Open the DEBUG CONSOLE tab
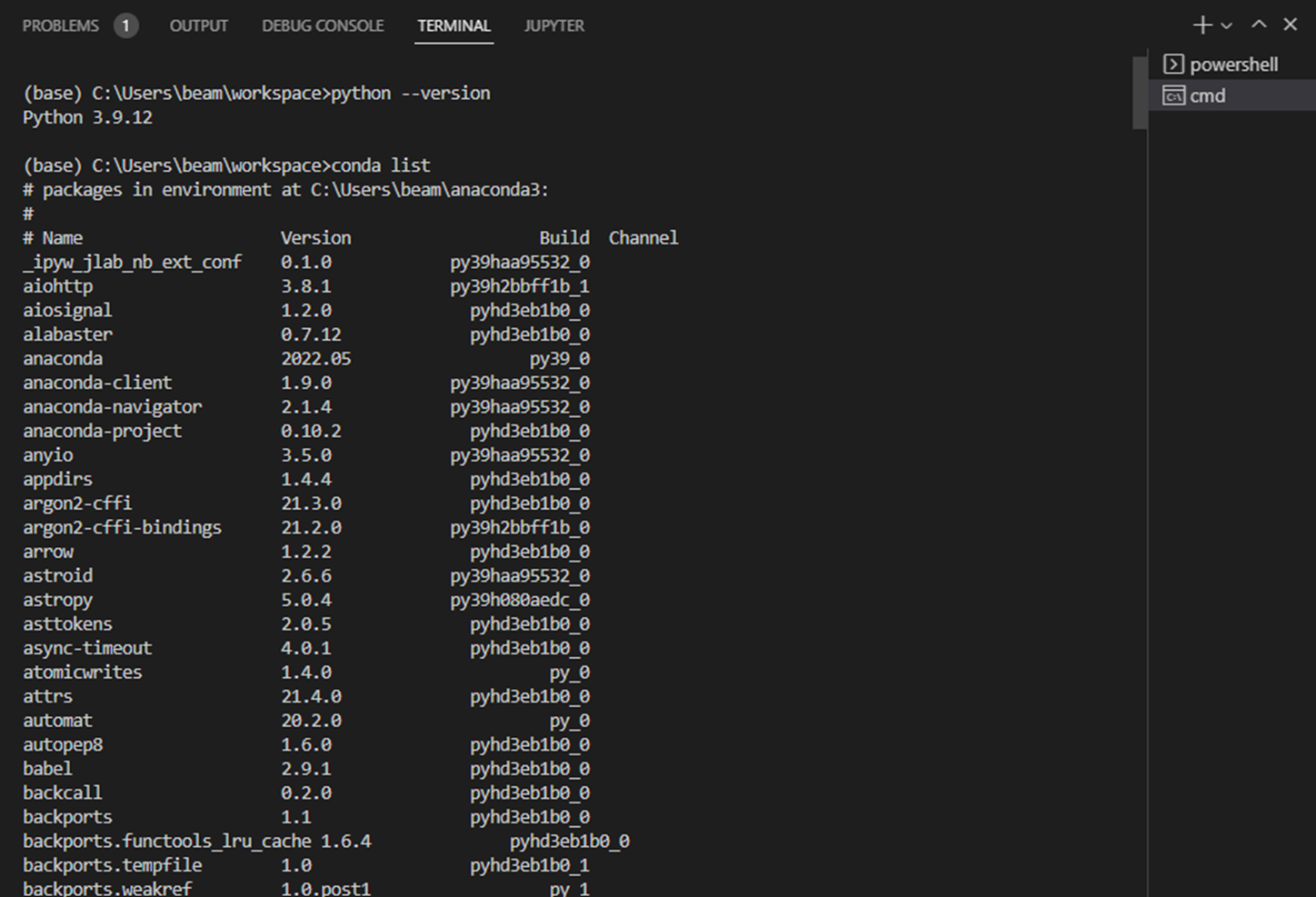 click(x=323, y=25)
